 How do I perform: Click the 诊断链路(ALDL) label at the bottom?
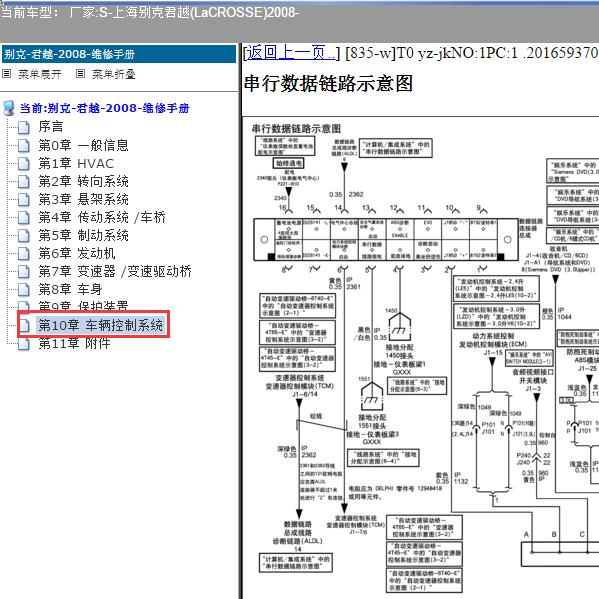pos(298,541)
